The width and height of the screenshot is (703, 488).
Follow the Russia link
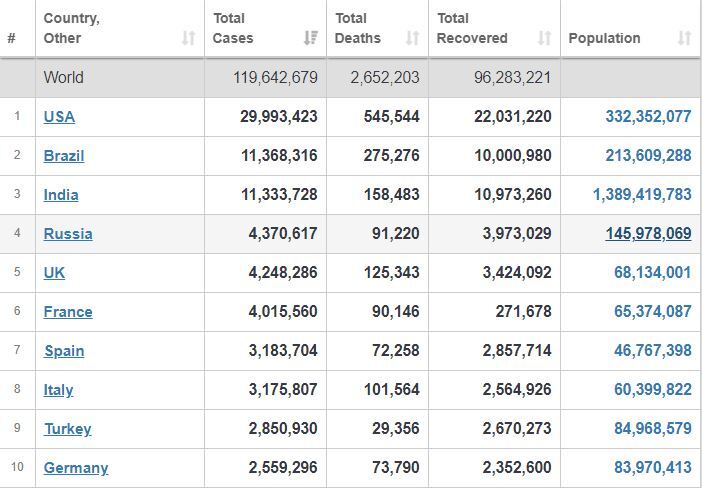[68, 234]
